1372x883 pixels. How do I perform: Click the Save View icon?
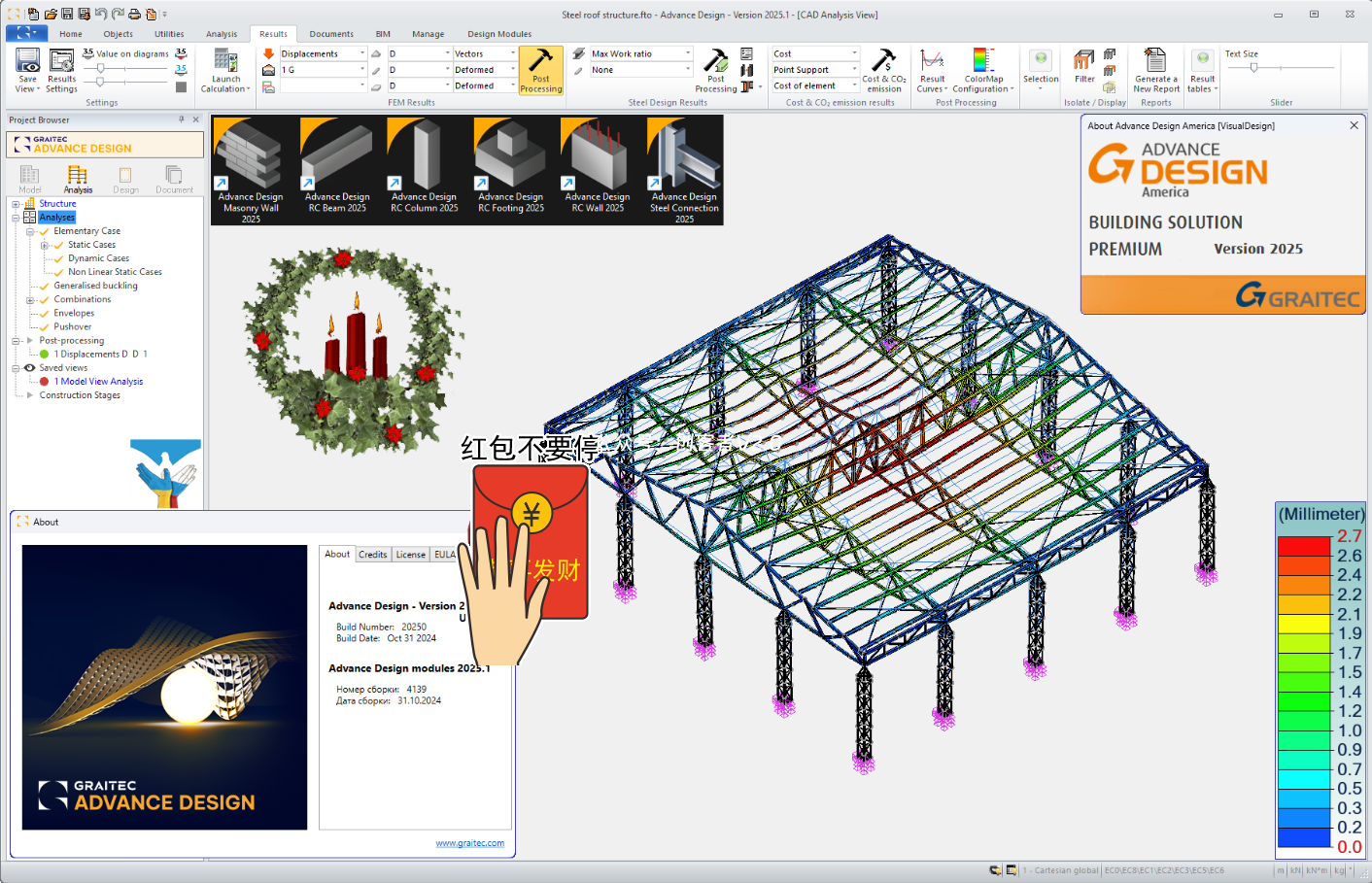click(27, 60)
